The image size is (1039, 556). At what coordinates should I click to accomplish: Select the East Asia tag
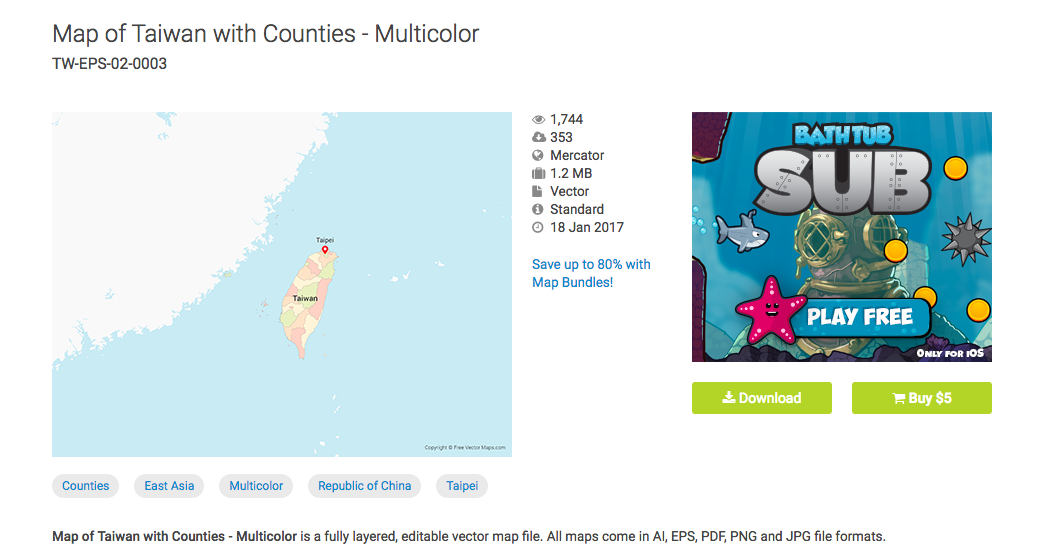[169, 486]
